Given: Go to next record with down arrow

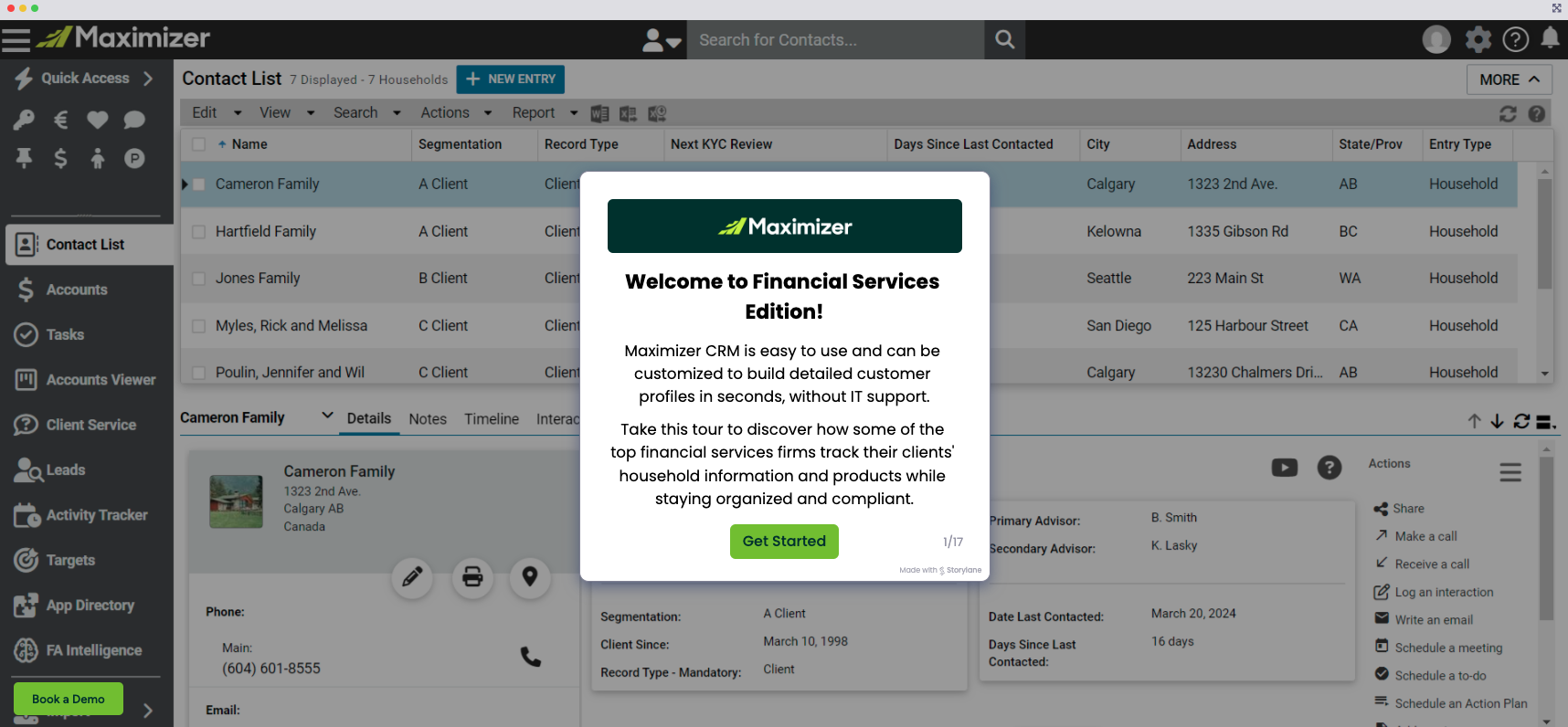Looking at the screenshot, I should 1497,421.
